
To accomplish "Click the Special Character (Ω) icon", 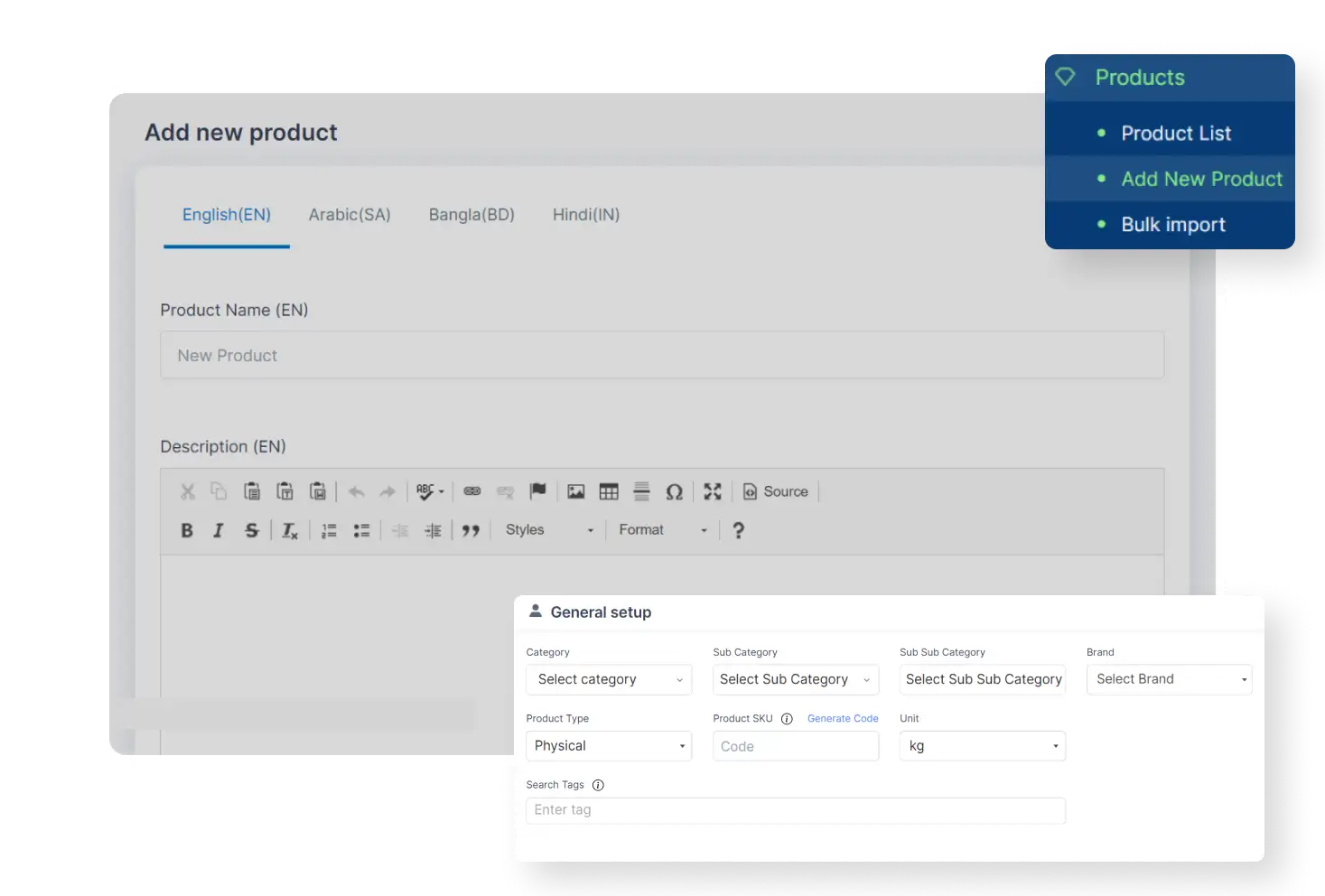I will [674, 491].
